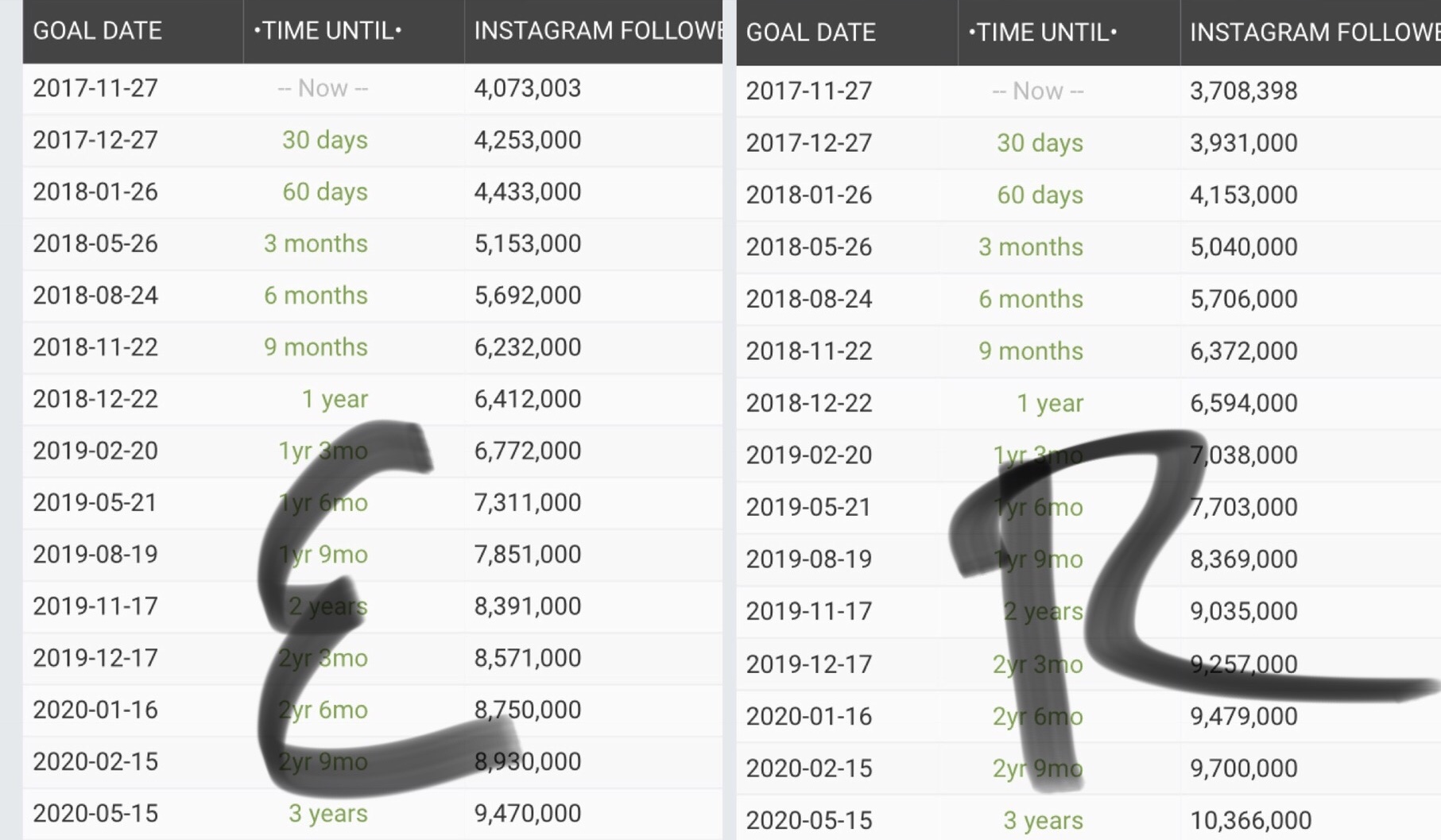Click the TIME UNTIL header in right table
The width and height of the screenshot is (1441, 840).
[x=1042, y=33]
